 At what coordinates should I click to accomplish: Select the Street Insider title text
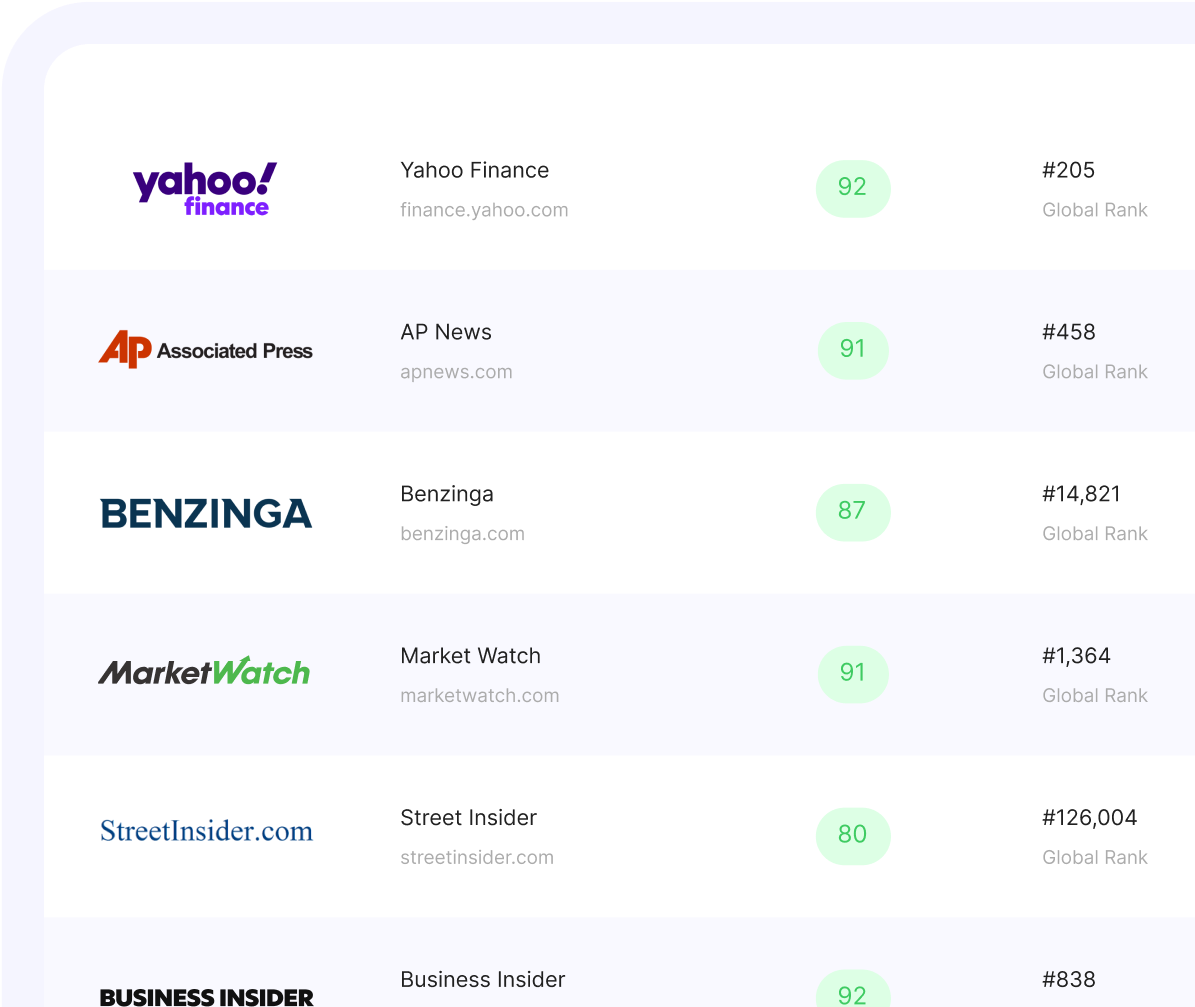coord(468,818)
